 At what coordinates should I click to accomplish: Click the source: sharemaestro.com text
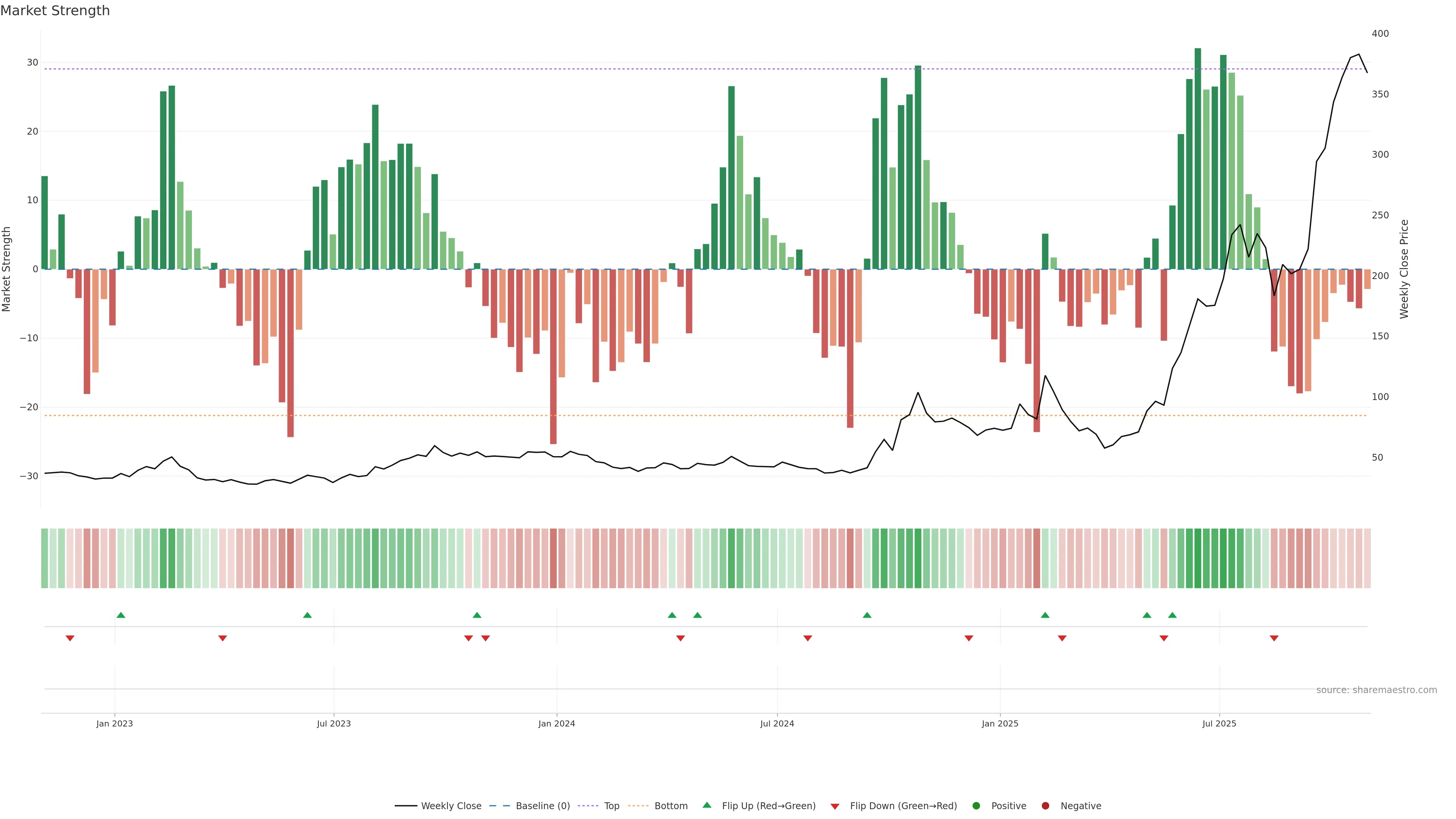tap(1376, 690)
